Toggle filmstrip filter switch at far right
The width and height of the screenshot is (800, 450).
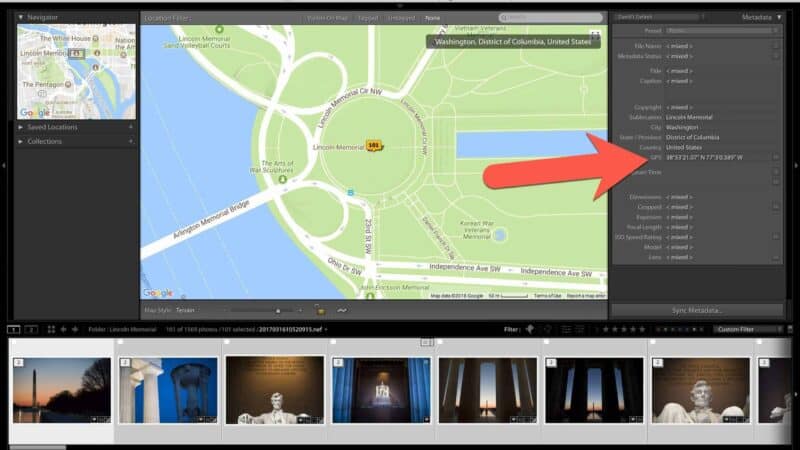pos(790,330)
